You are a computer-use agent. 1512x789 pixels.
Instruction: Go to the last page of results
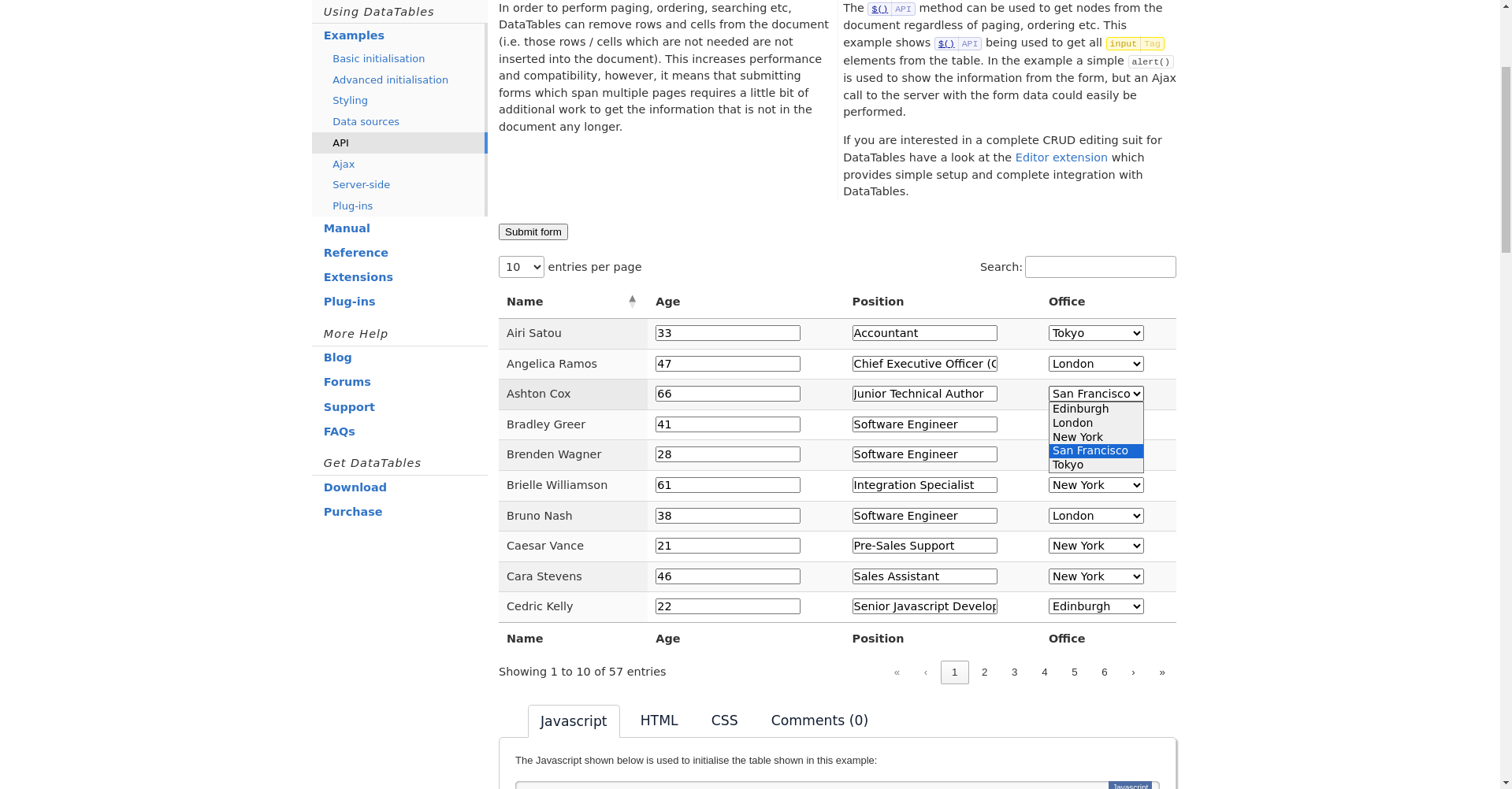[x=1161, y=672]
